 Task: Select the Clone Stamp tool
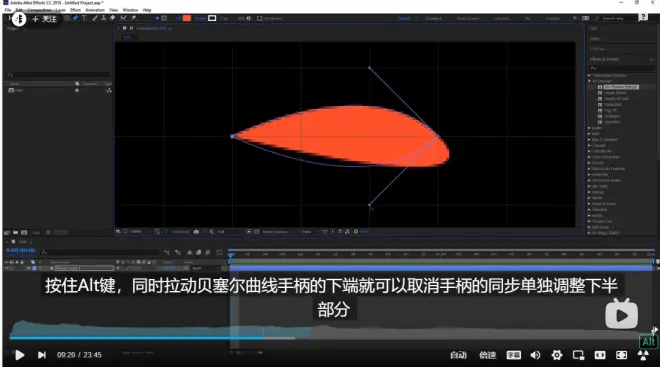[104, 18]
